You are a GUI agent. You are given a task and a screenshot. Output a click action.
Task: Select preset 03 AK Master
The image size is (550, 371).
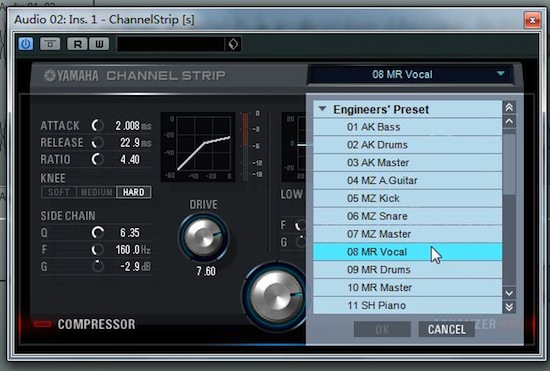pos(407,163)
